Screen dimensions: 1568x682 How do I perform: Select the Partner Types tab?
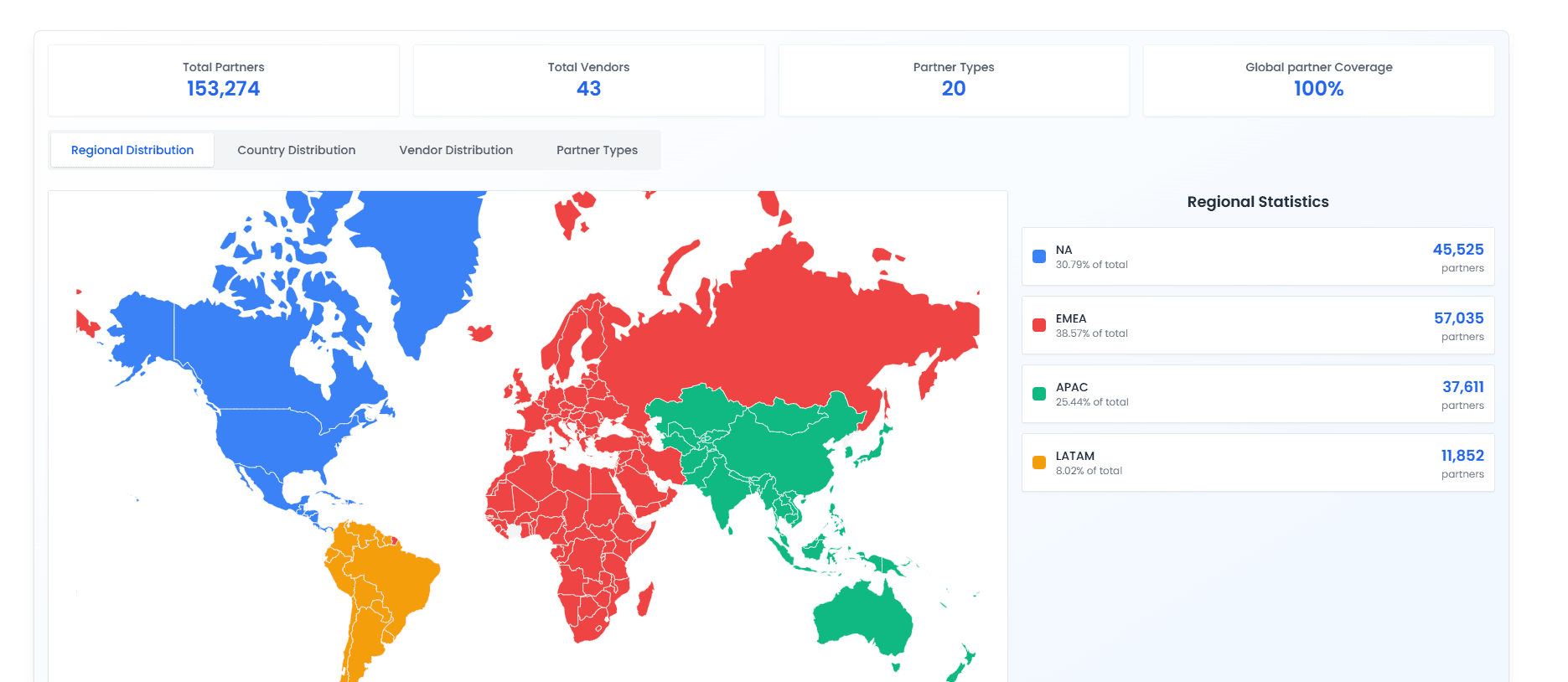point(597,150)
